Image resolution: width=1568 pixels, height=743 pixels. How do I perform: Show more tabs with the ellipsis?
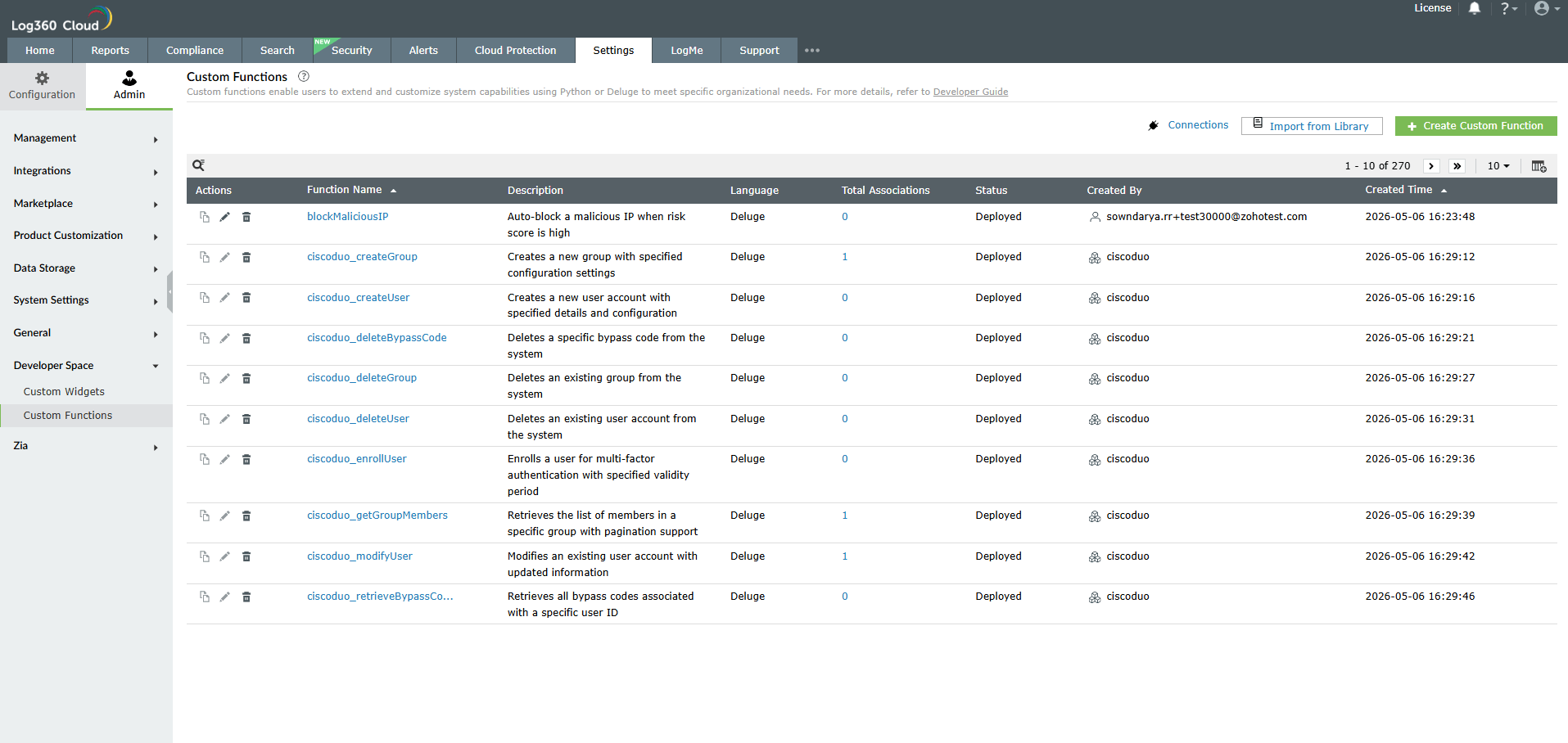(x=812, y=50)
